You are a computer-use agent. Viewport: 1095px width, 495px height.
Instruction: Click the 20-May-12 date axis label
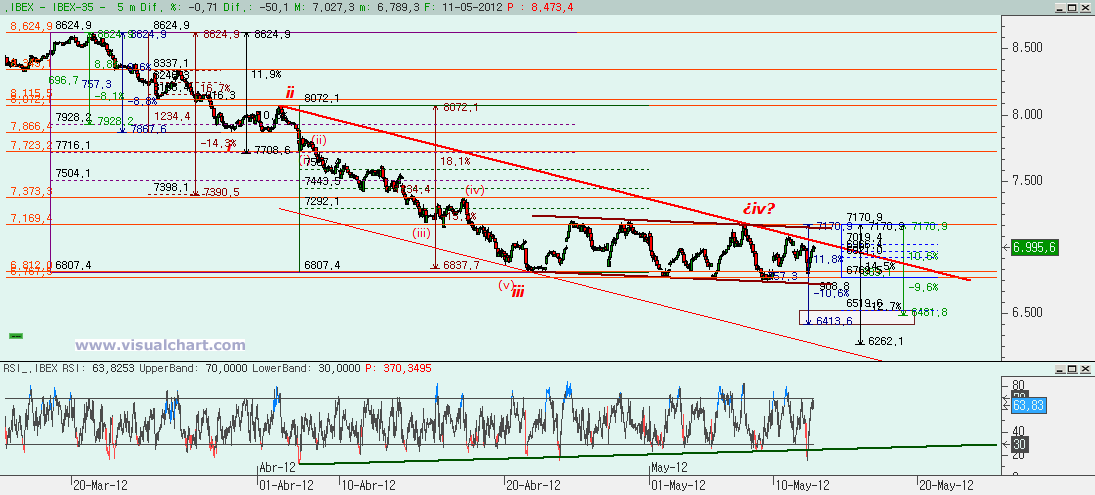946,484
